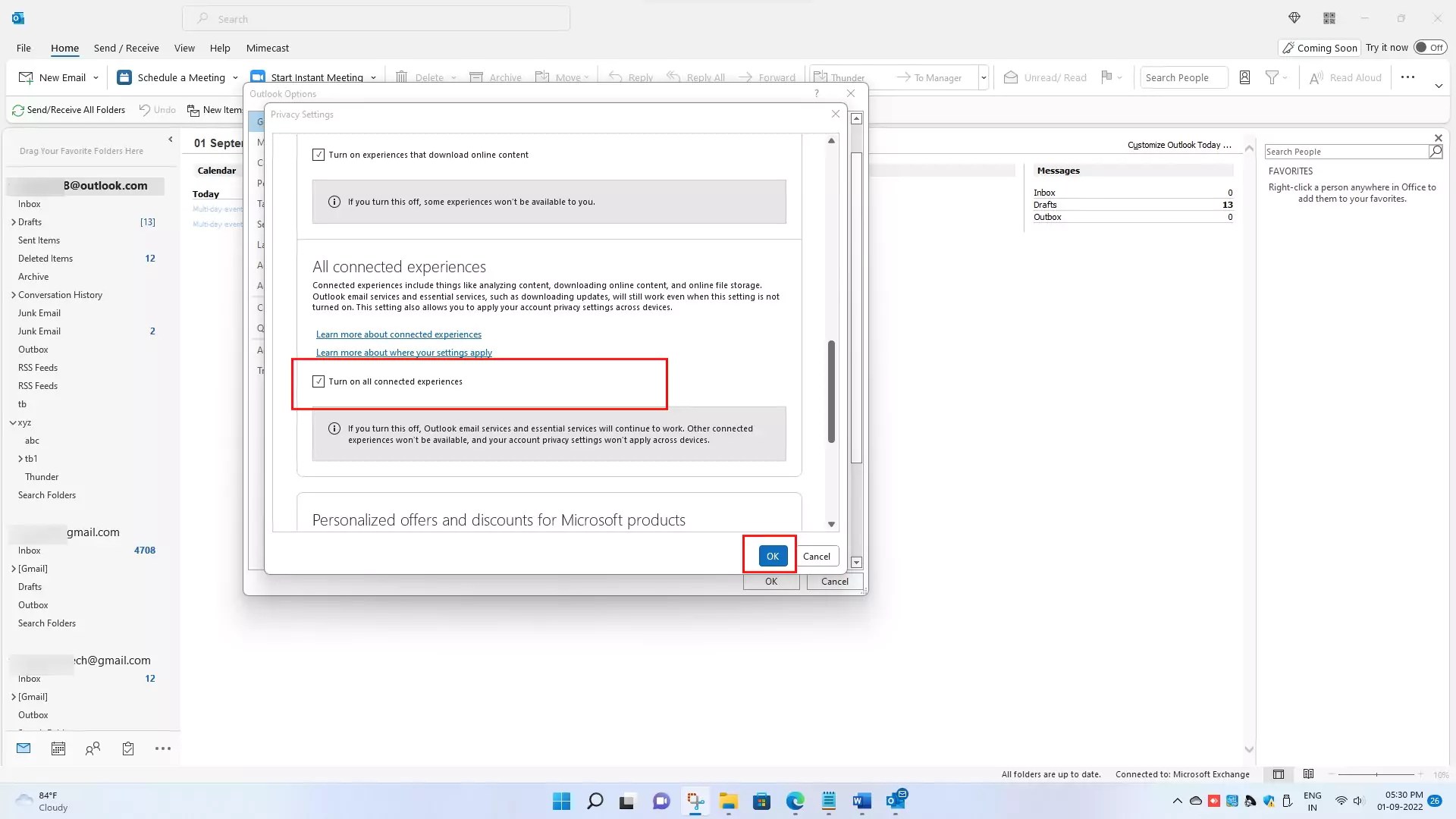Screen dimensions: 1456x819
Task: Uncheck 'Turn on experiences that download online content'
Action: 318,154
